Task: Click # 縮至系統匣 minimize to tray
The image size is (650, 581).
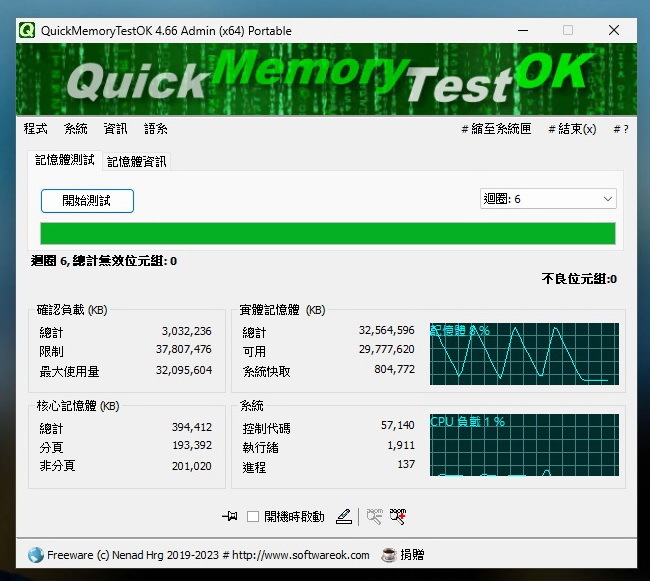Action: [x=496, y=129]
